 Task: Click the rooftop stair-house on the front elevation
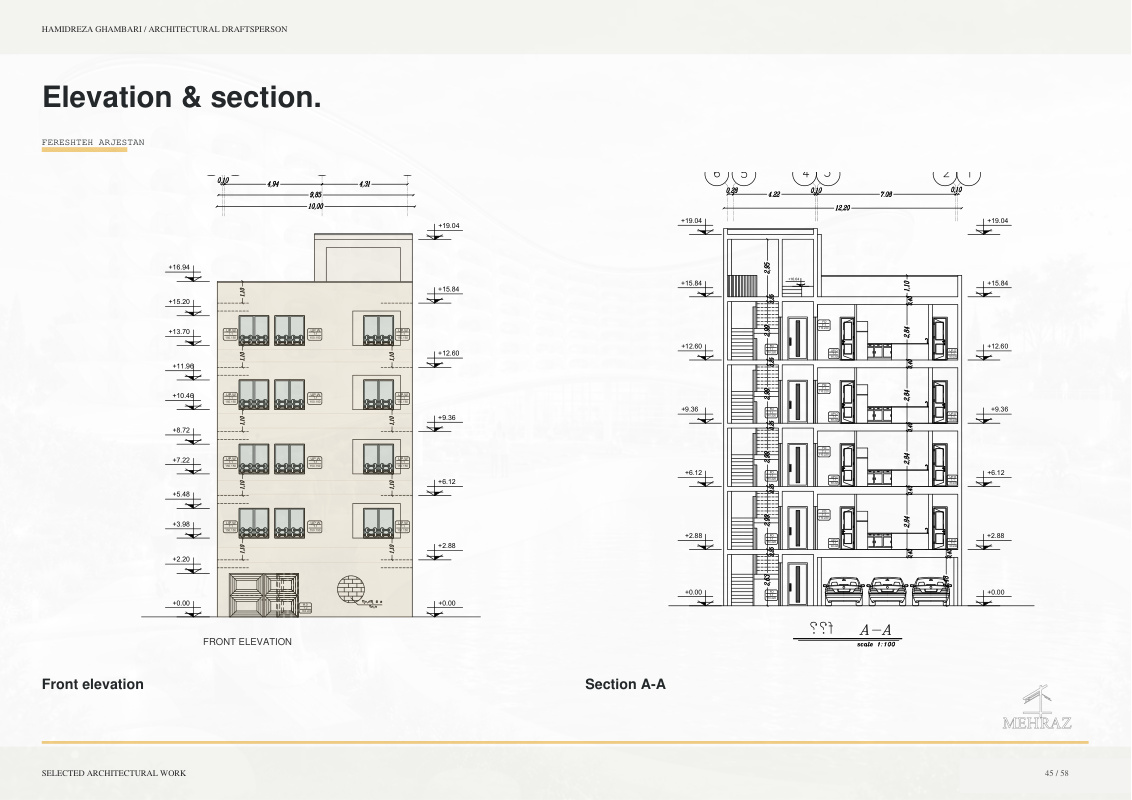[x=364, y=257]
